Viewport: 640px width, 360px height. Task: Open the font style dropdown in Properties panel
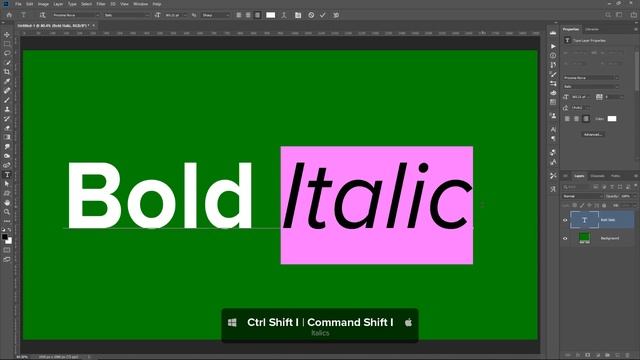tap(591, 87)
